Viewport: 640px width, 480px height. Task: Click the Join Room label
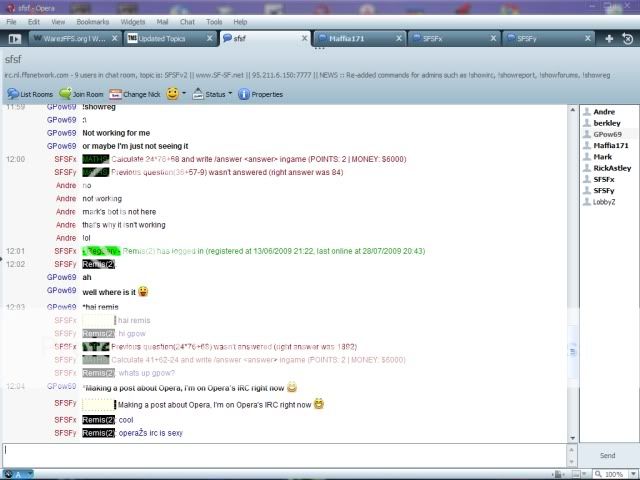pyautogui.click(x=88, y=94)
